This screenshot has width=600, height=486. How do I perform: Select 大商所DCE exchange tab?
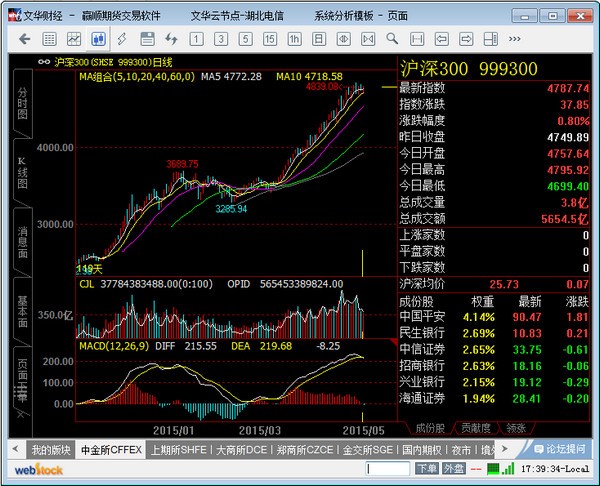click(242, 450)
